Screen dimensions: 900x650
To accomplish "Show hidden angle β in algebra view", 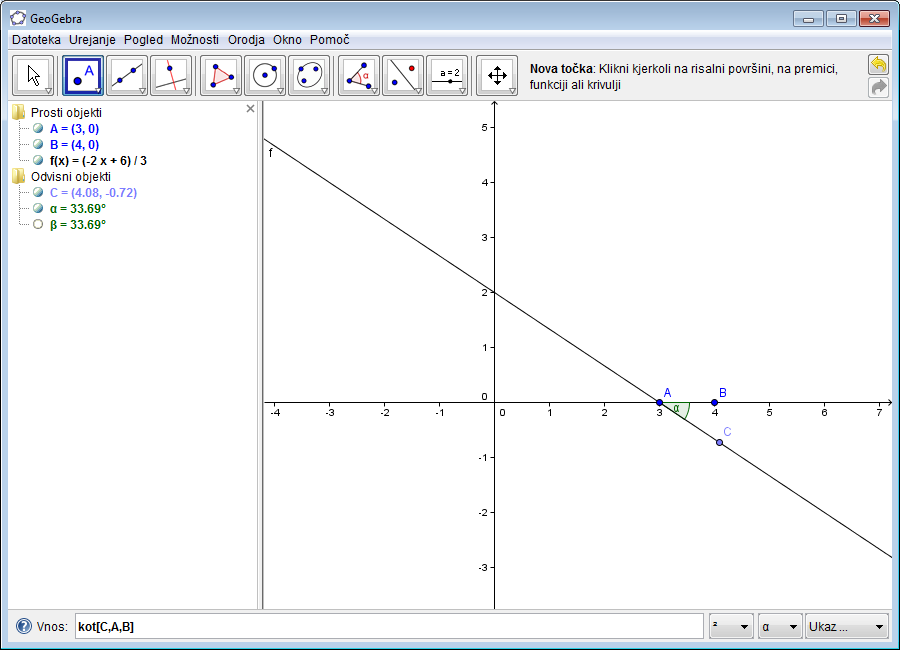I will pyautogui.click(x=38, y=225).
